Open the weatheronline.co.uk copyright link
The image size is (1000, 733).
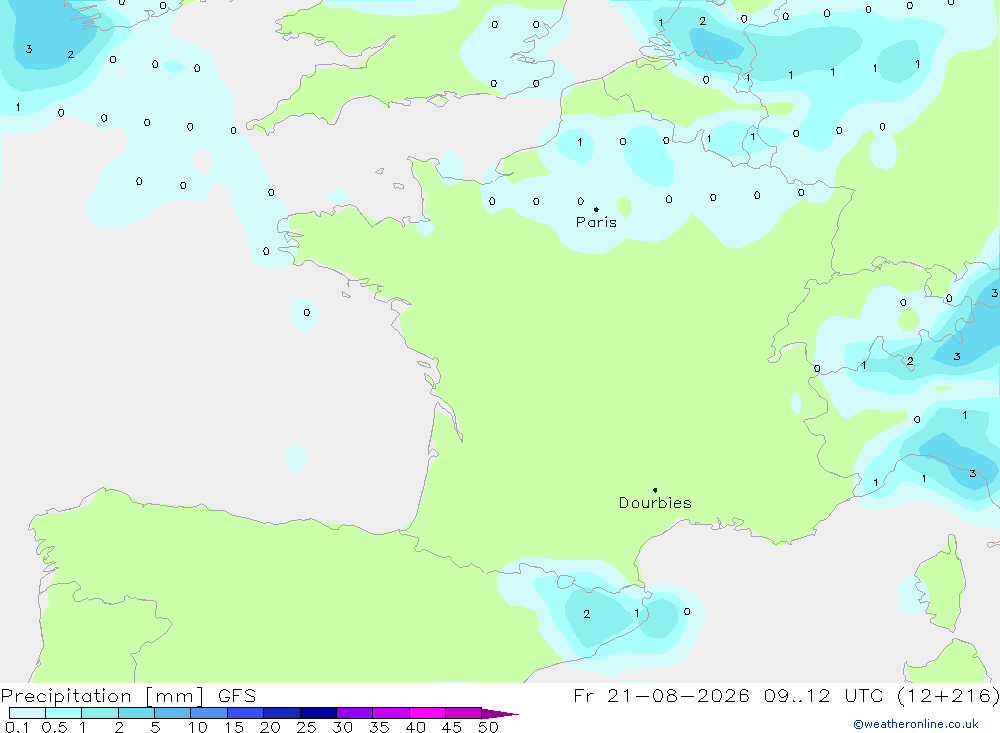[x=916, y=724]
